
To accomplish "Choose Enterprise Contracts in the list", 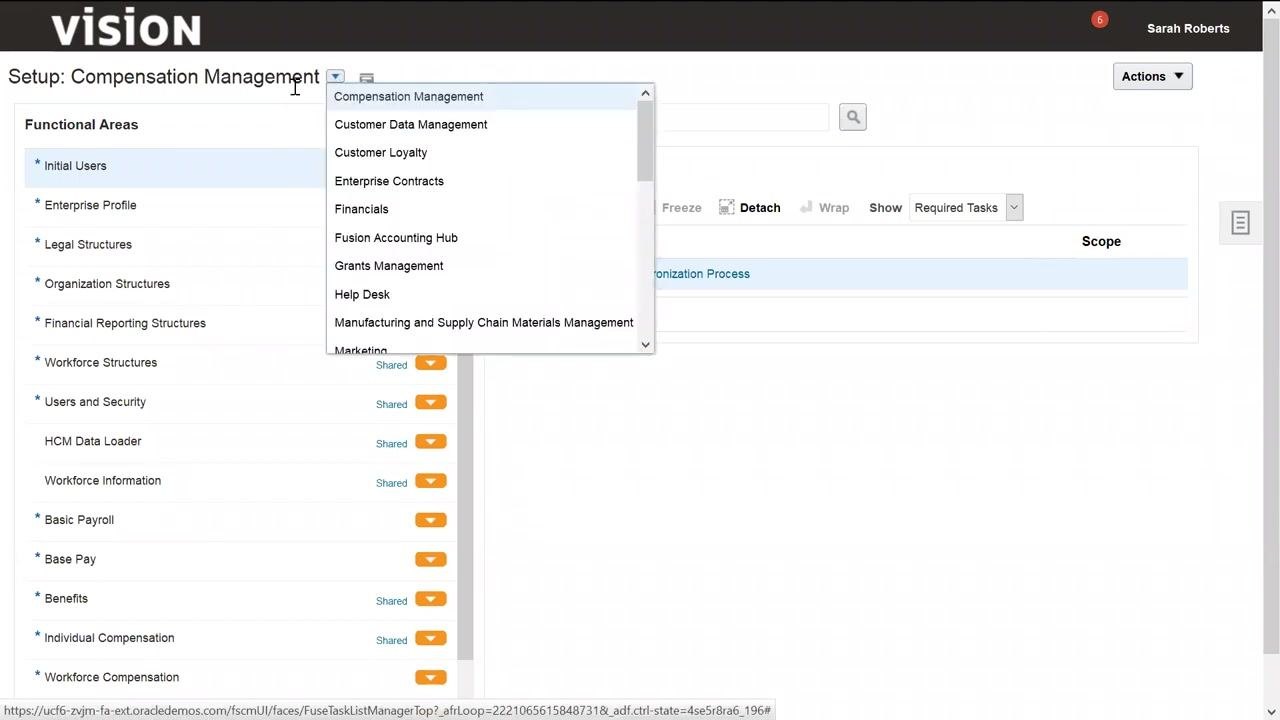I will tap(482, 181).
